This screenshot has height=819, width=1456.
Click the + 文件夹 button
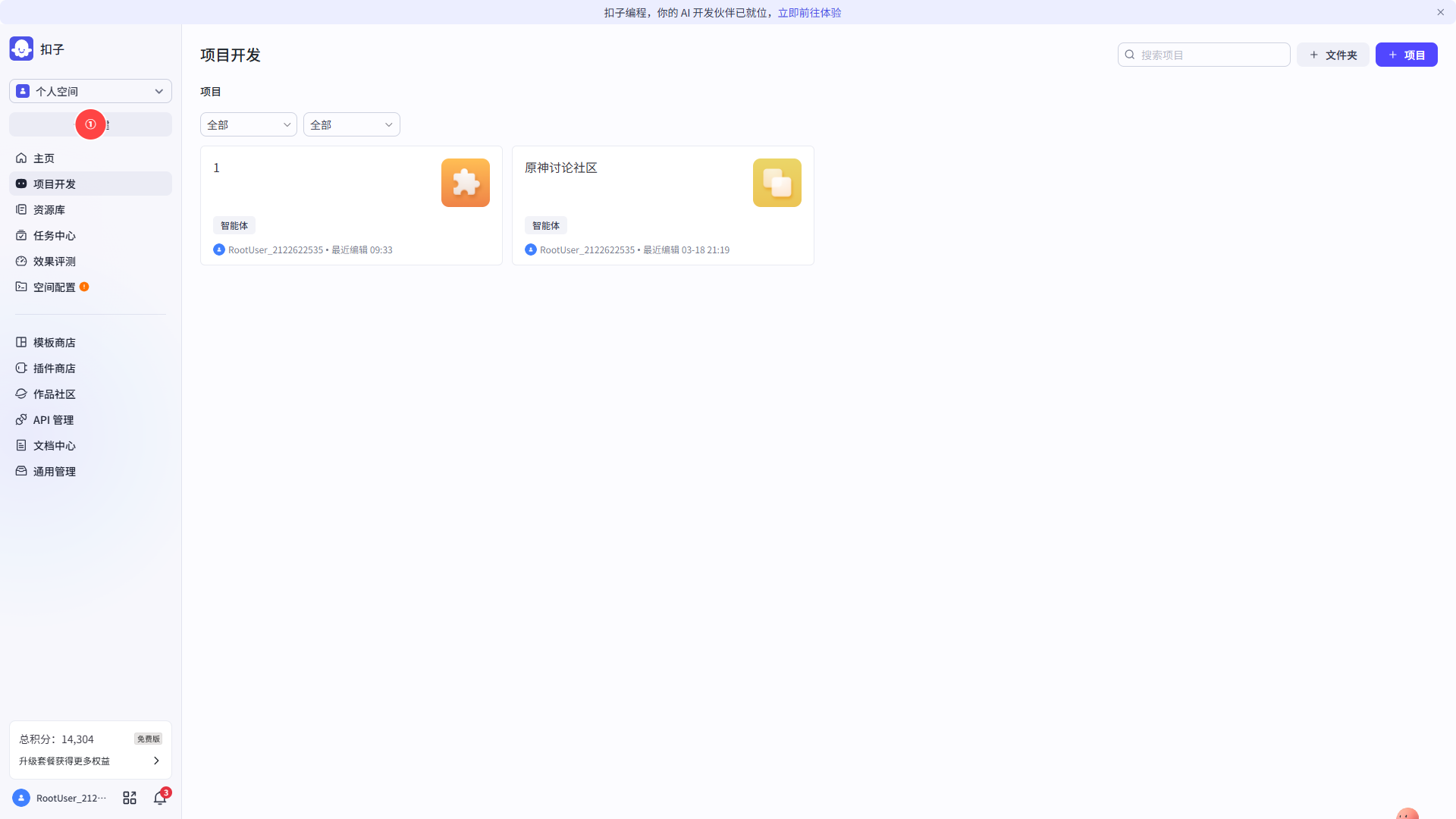[1332, 55]
